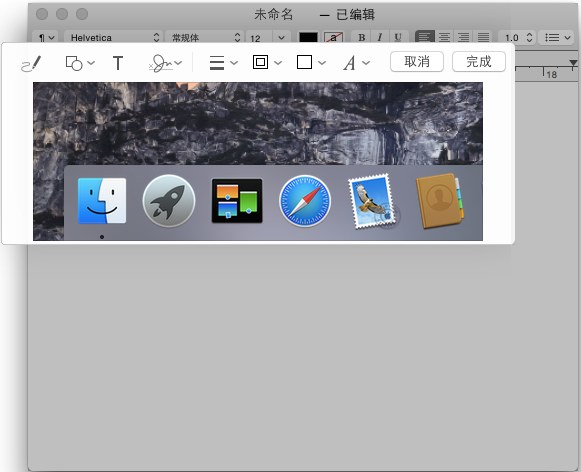Click the 完成 button
The image size is (581, 472).
point(479,61)
